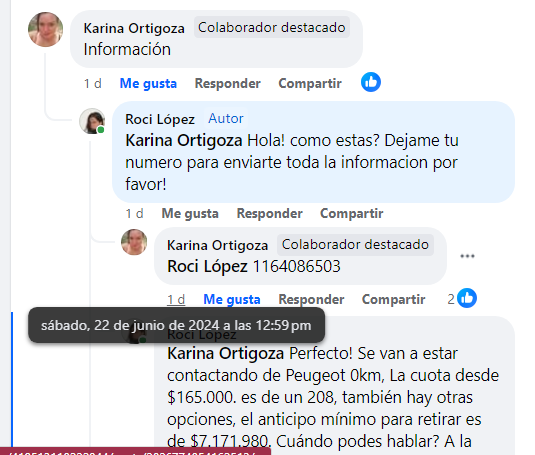Open the three-dot options menu on Karina's phone number comment
The height and width of the screenshot is (455, 535).
[x=467, y=256]
